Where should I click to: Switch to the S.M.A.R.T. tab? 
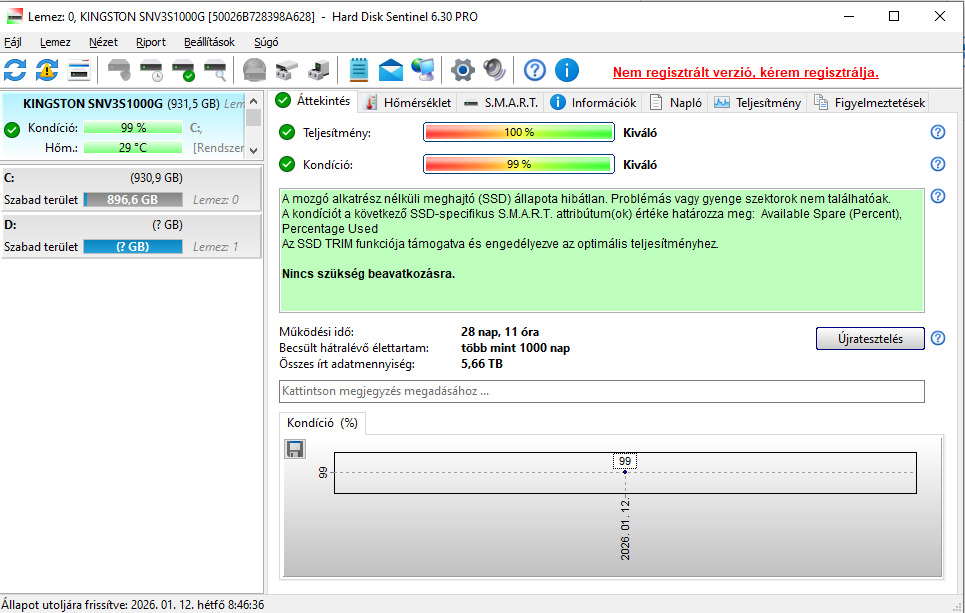[500, 103]
